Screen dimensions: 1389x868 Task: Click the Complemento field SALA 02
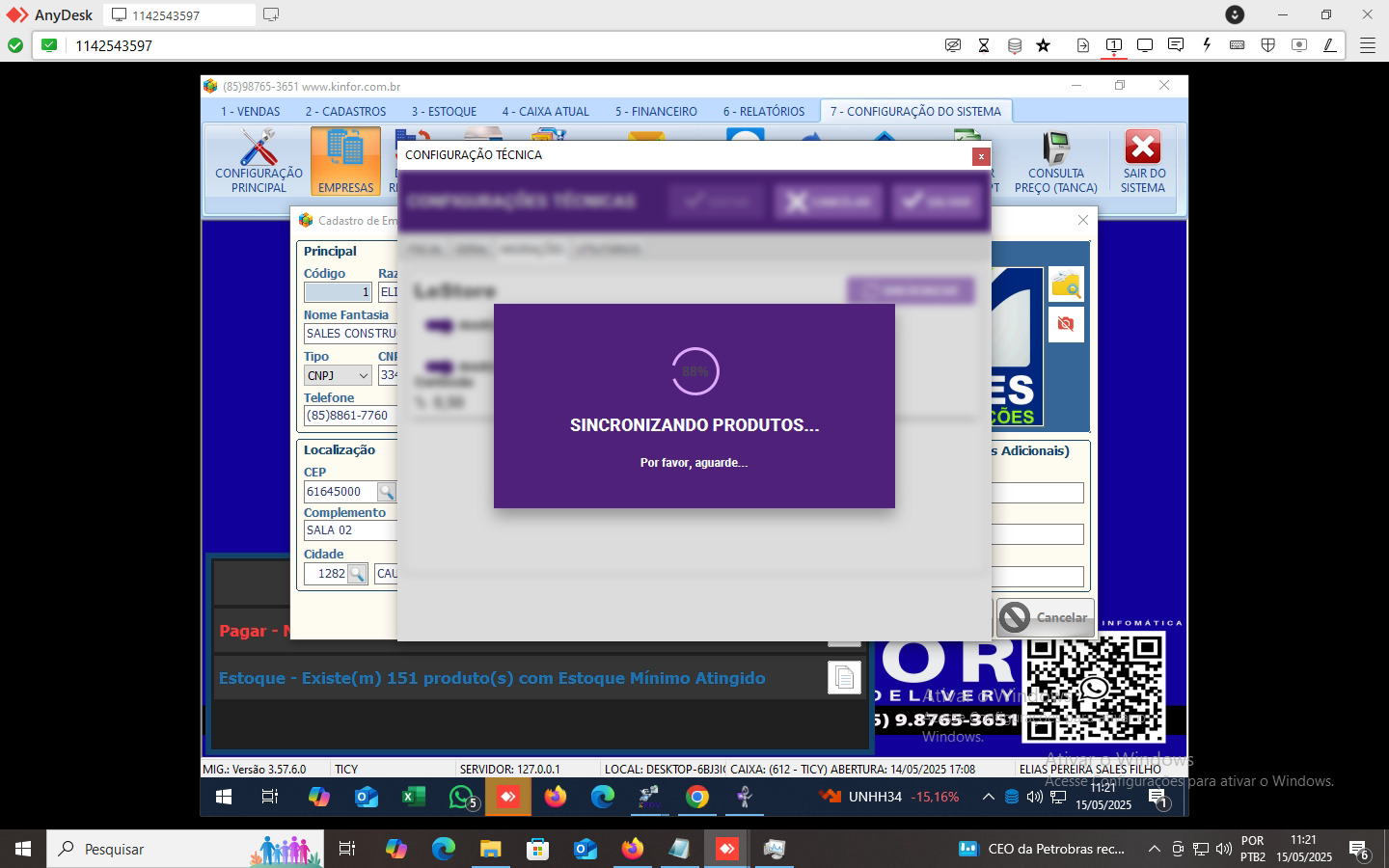point(351,530)
